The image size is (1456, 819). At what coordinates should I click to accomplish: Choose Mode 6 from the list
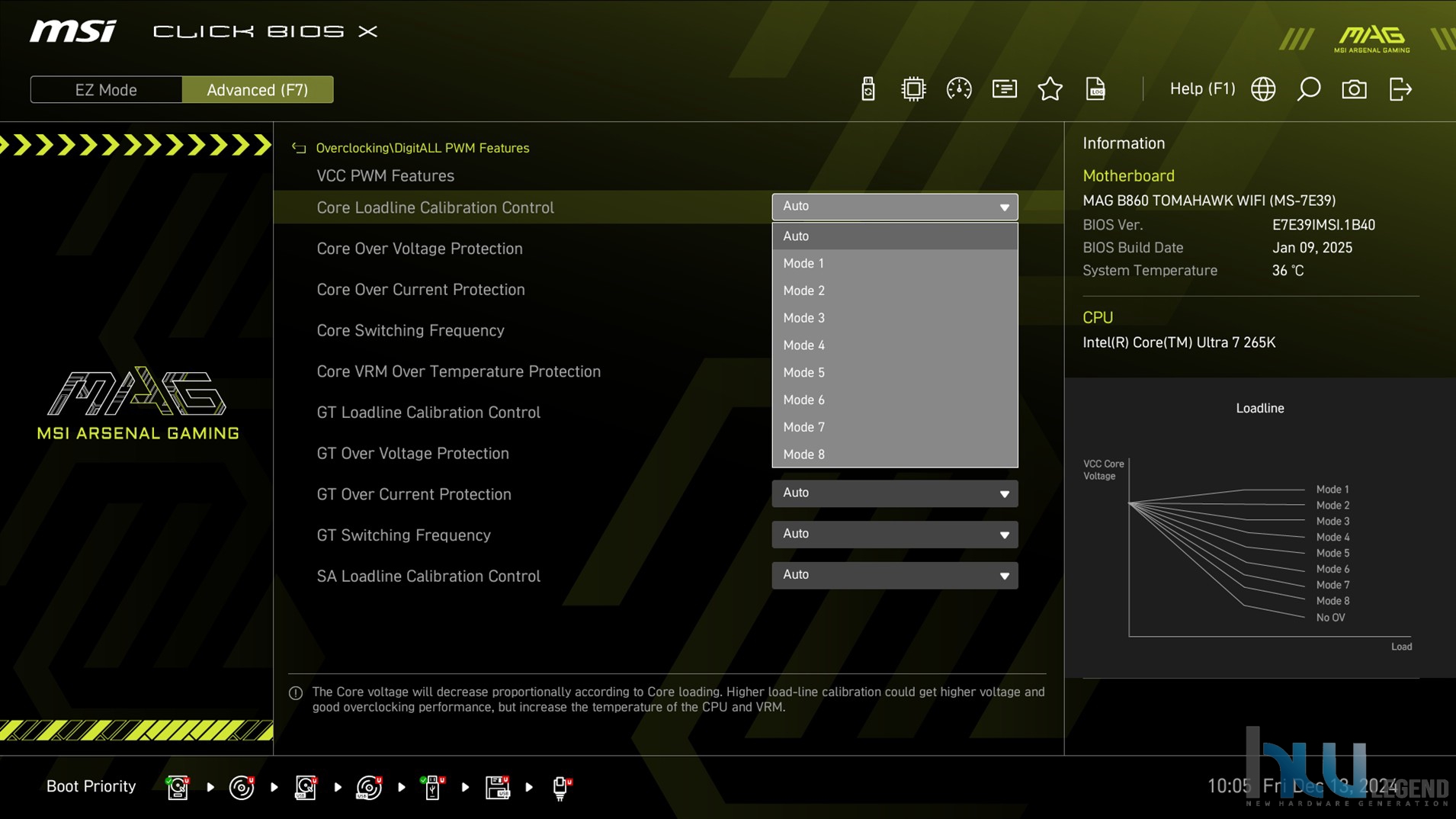(895, 400)
